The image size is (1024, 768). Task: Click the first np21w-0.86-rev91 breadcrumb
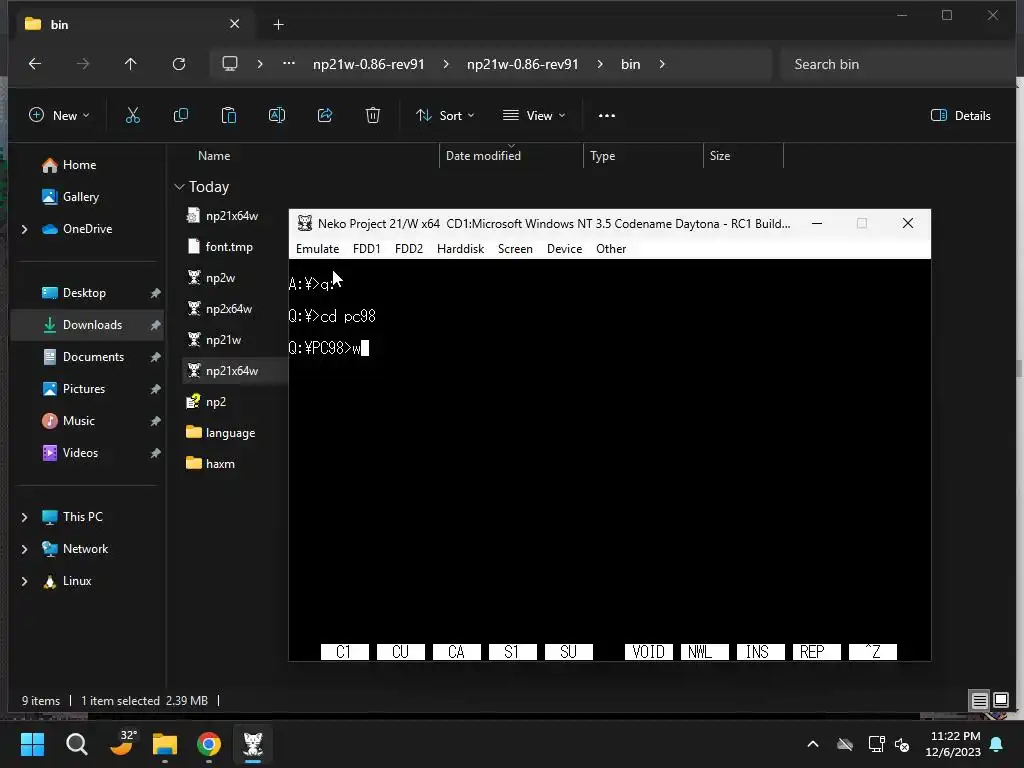click(369, 64)
